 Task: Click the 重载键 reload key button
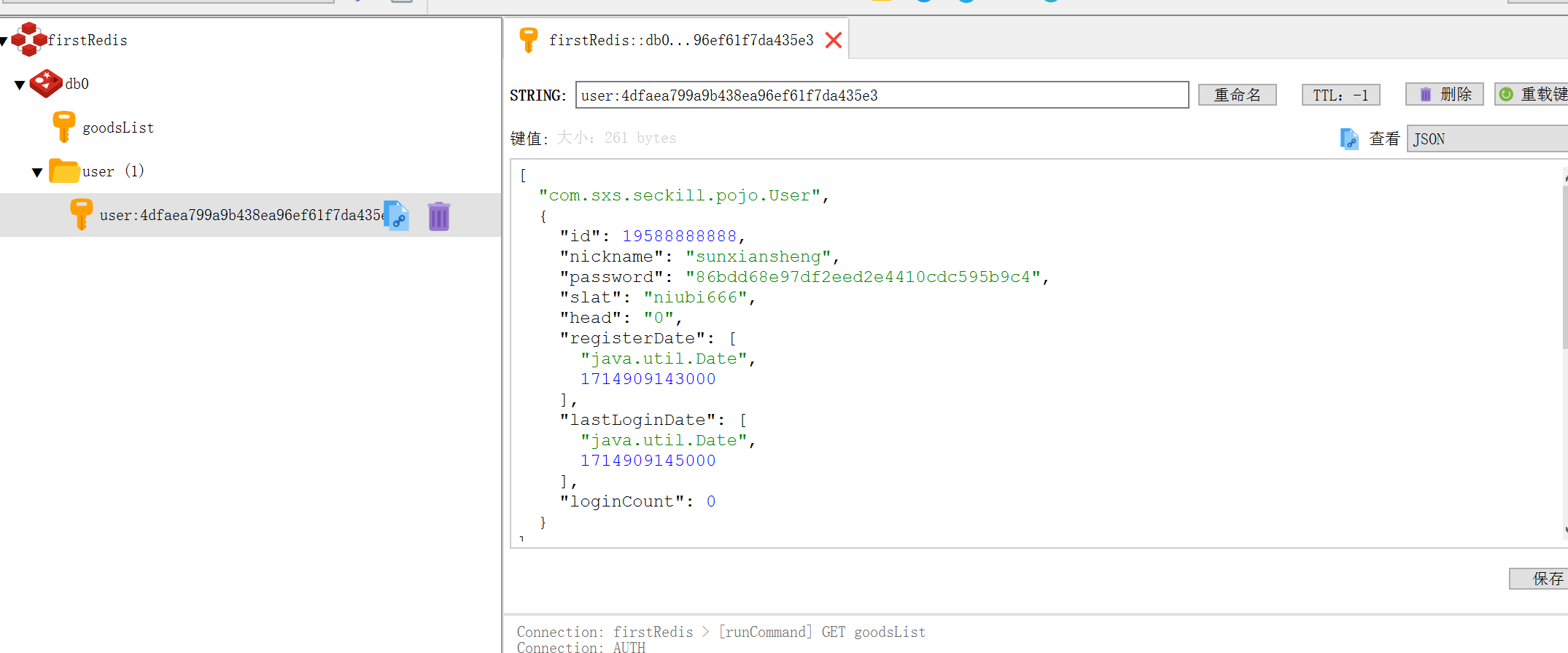tap(1532, 95)
